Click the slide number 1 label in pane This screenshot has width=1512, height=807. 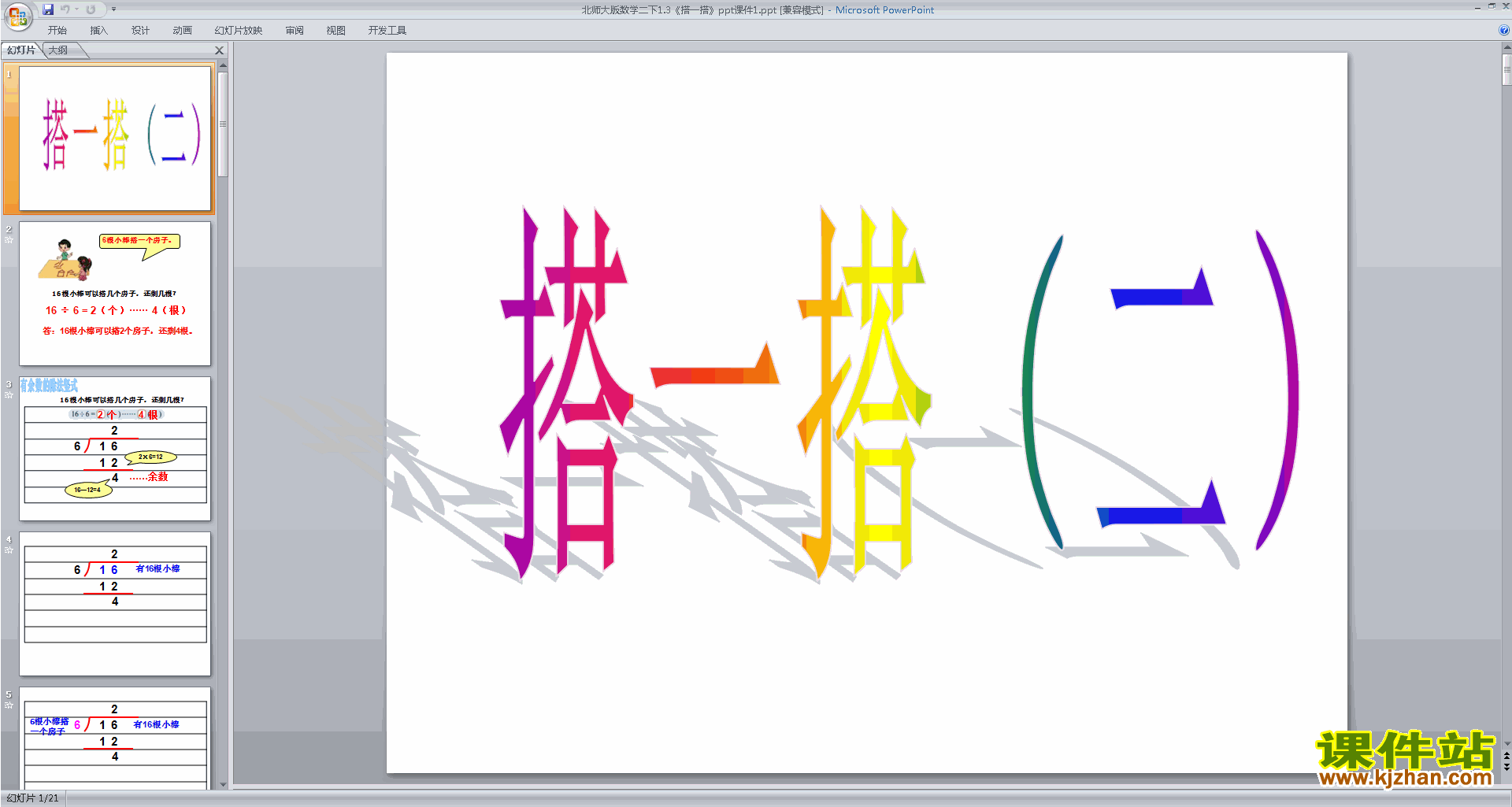click(9, 75)
